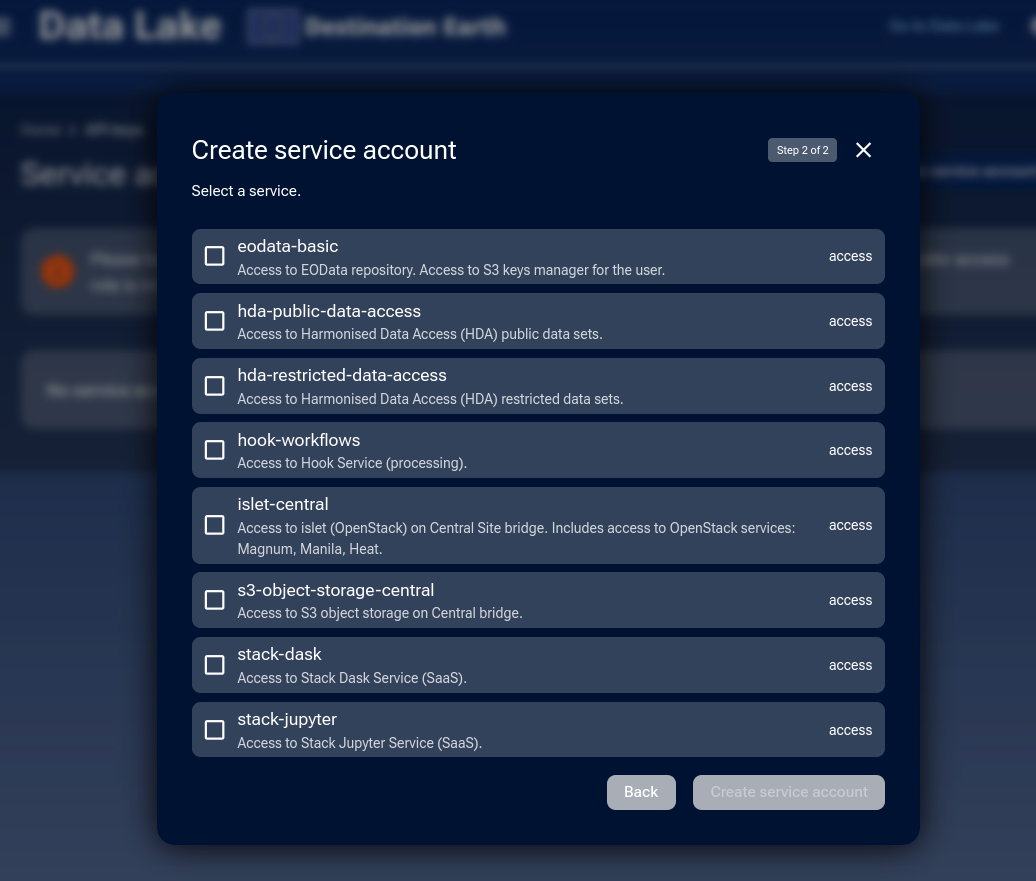Select the stack-dask checkbox
The width and height of the screenshot is (1036, 881).
tap(214, 664)
